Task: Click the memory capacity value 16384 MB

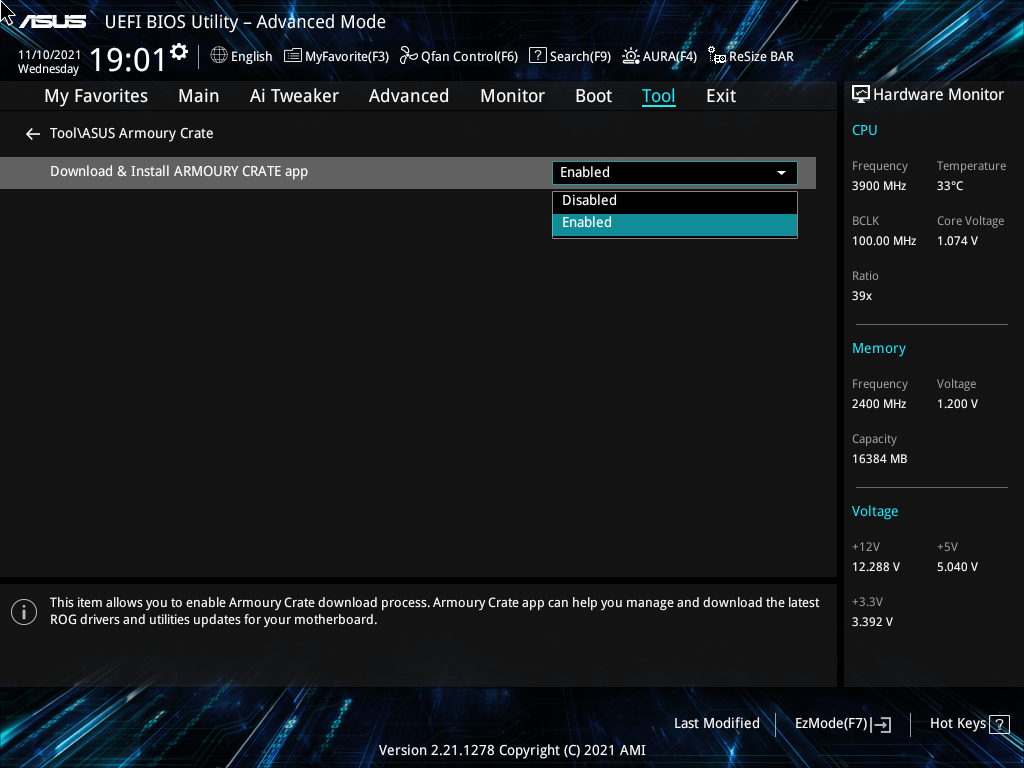Action: coord(879,459)
